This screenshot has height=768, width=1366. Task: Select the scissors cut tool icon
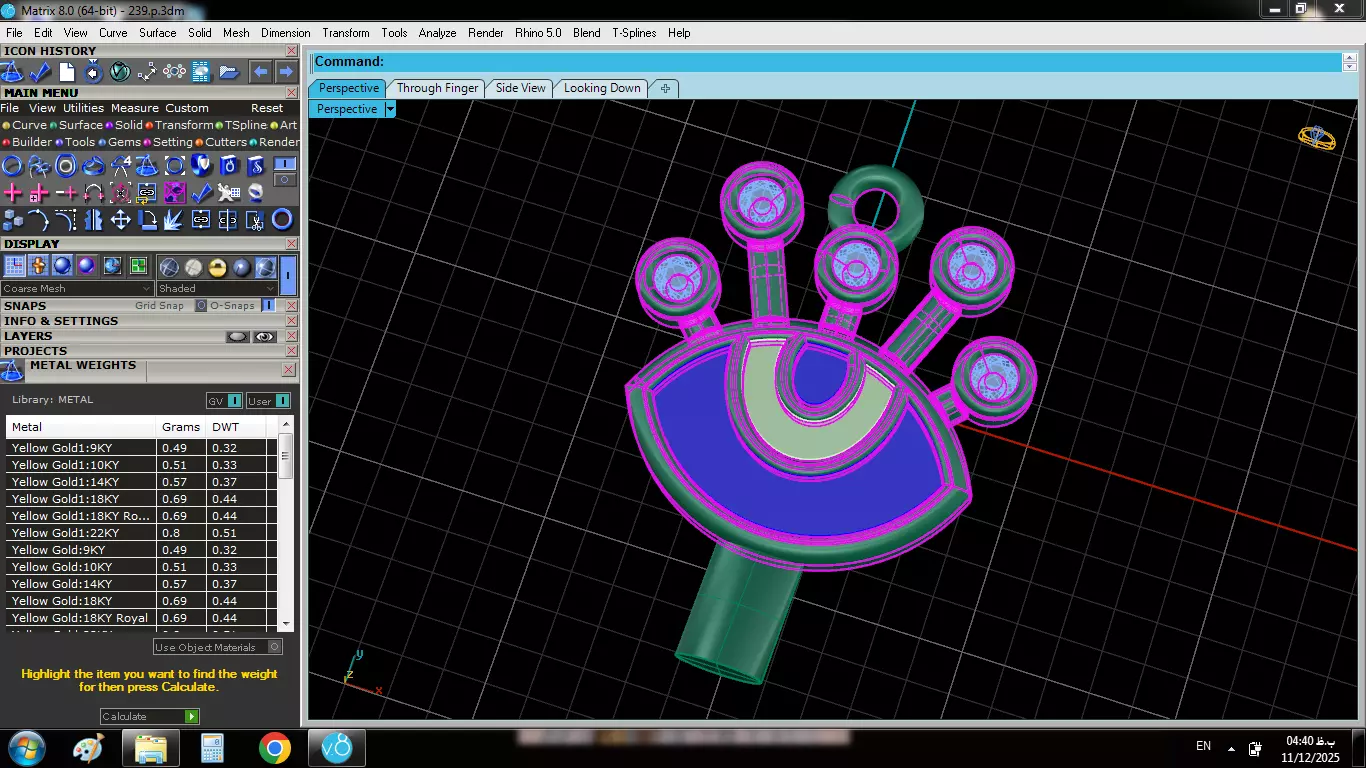(256, 219)
